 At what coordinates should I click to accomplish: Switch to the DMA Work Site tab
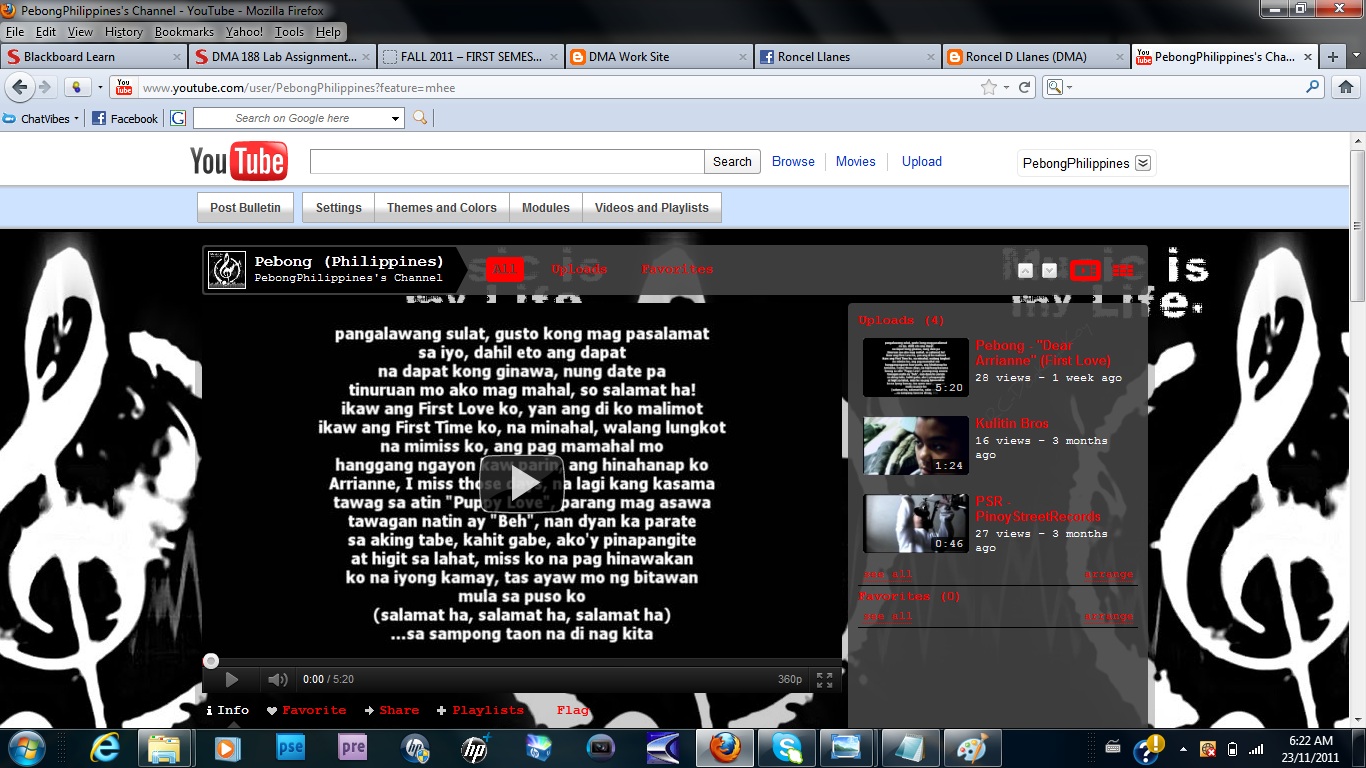659,57
